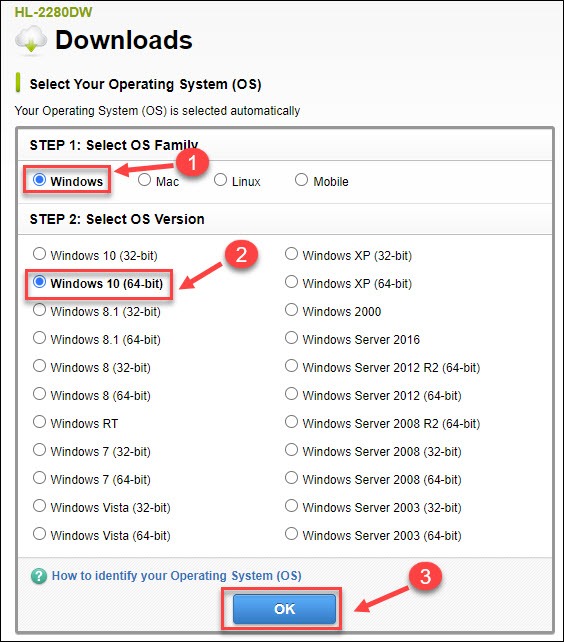Select the Windows OS family radio button

pyautogui.click(x=39, y=179)
